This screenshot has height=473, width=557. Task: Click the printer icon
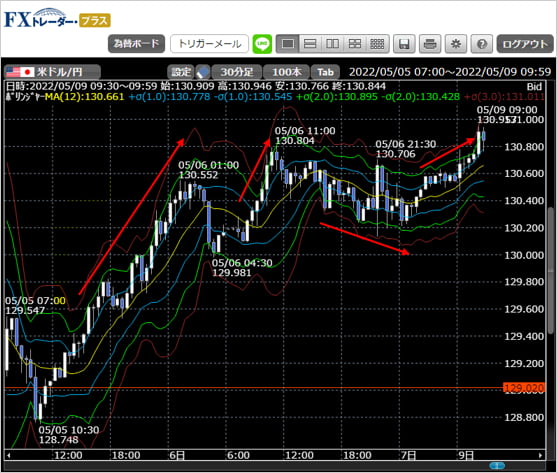pyautogui.click(x=430, y=44)
